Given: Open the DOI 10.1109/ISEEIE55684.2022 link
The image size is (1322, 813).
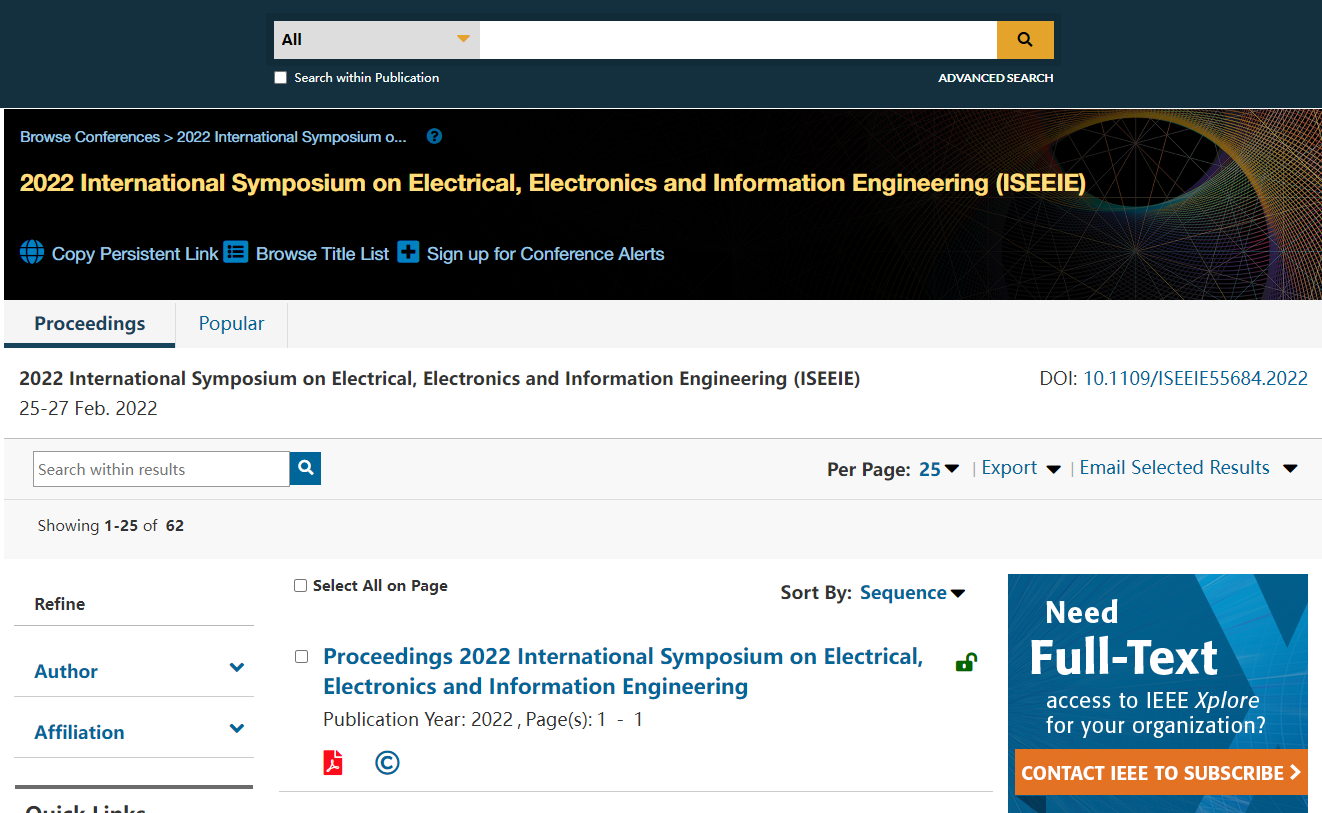Looking at the screenshot, I should (1196, 379).
